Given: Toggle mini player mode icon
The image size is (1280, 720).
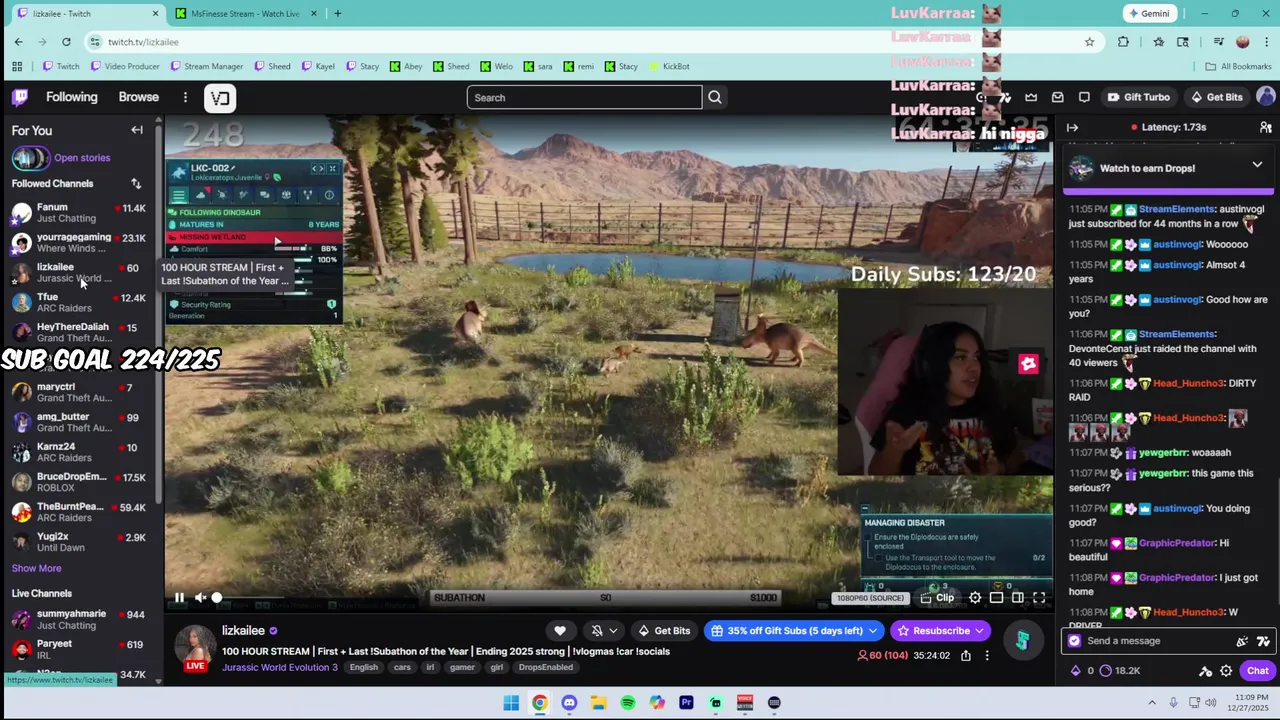Looking at the screenshot, I should tap(997, 598).
